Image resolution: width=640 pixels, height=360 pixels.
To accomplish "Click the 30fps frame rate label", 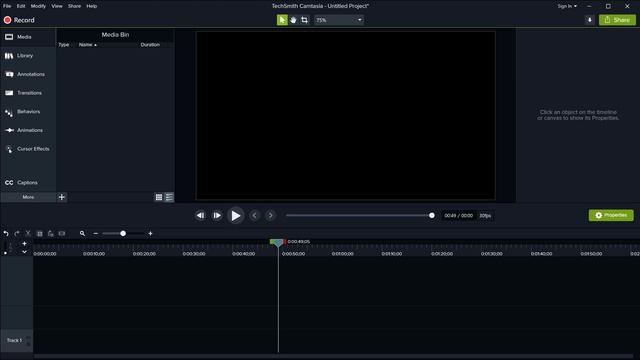I will [485, 216].
